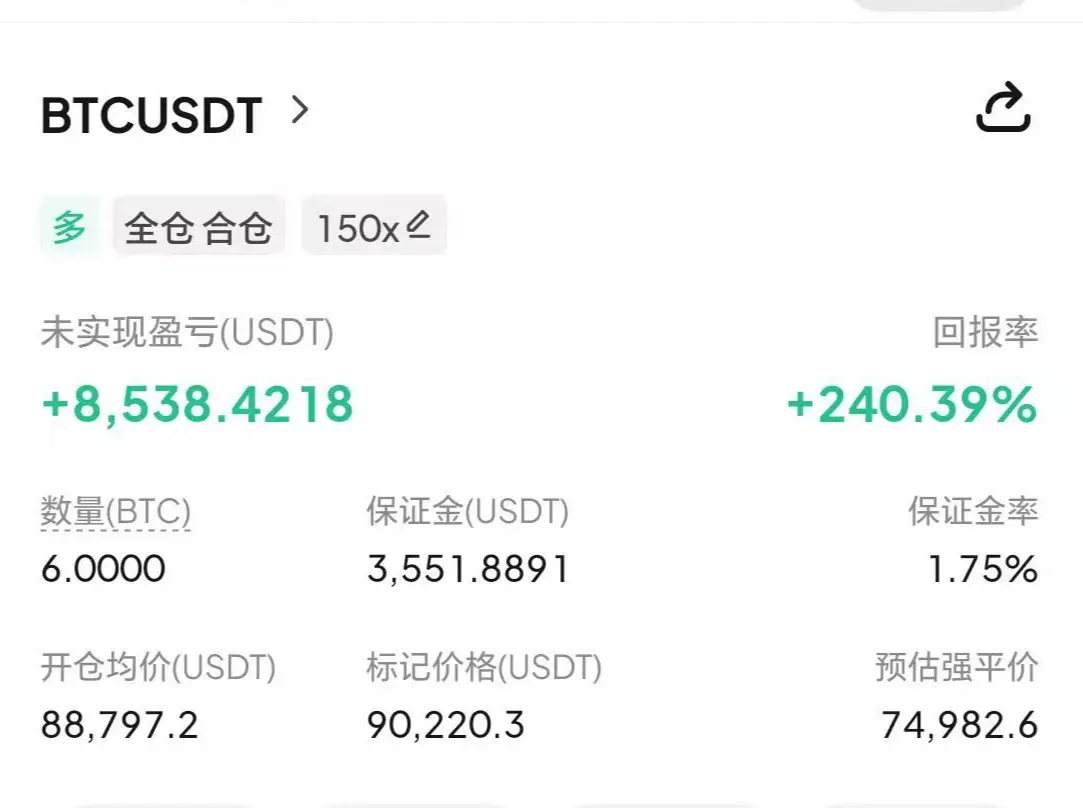
Task: Tap the share position icon
Action: tap(1003, 109)
